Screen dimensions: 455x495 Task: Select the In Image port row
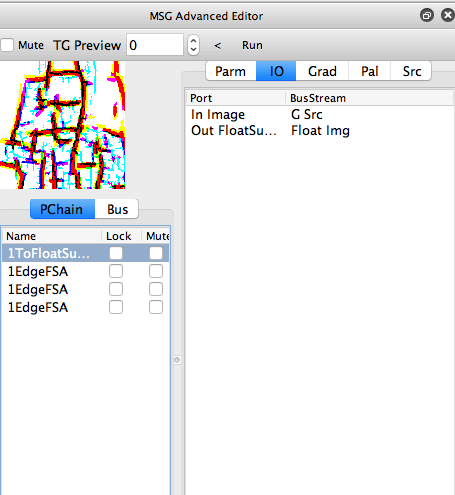click(320, 114)
